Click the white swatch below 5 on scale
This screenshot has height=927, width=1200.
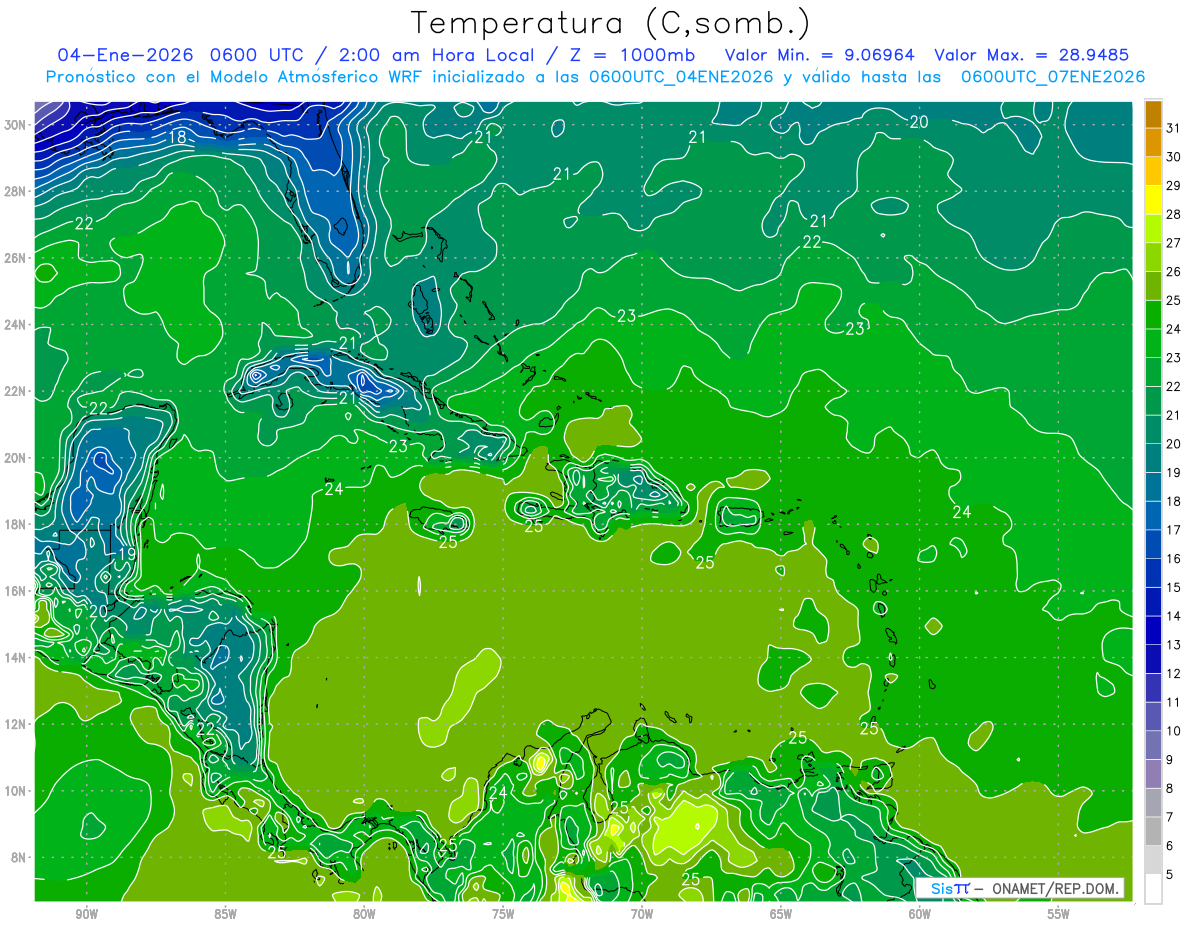(1153, 889)
